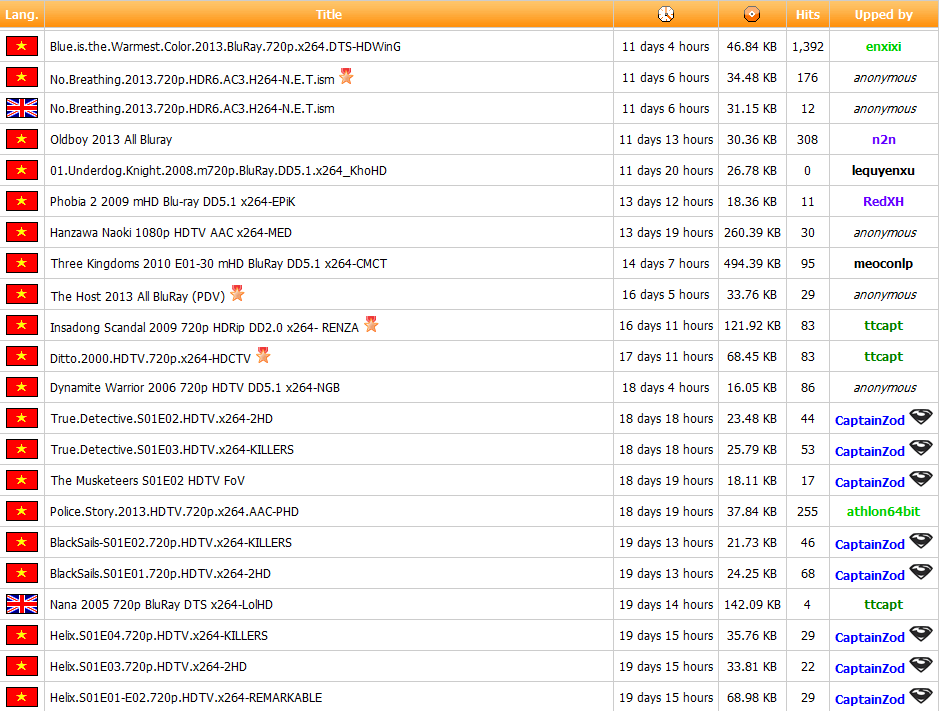This screenshot has height=711, width=939.
Task: Click the Vietnamese flag for Dynamite Warrior 2006
Action: click(x=22, y=388)
